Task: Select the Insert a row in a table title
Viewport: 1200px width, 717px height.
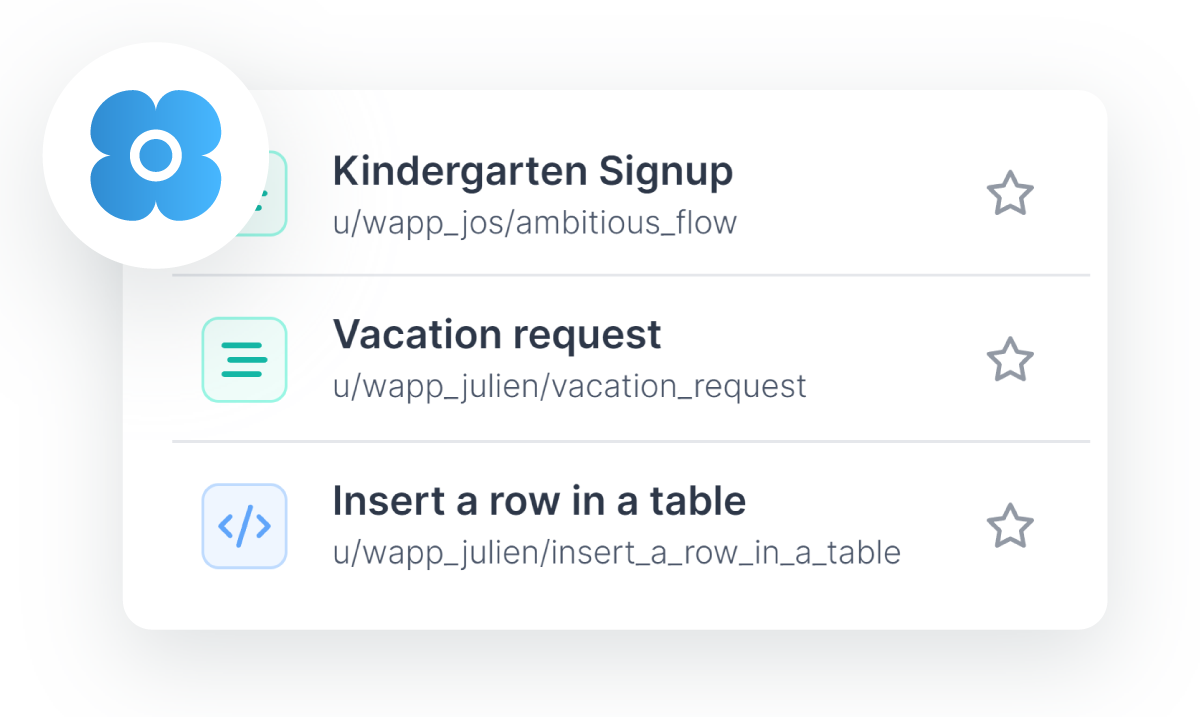Action: (540, 500)
